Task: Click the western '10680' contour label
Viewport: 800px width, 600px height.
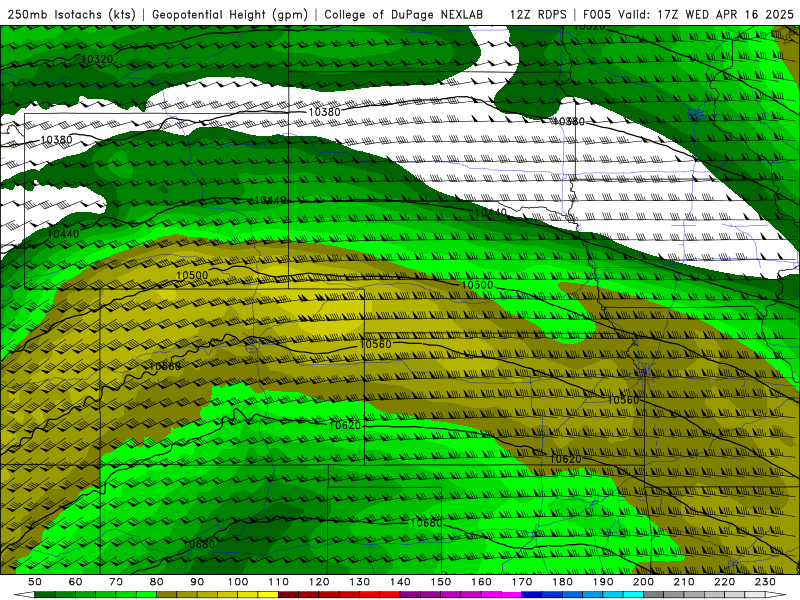Action: pyautogui.click(x=199, y=544)
